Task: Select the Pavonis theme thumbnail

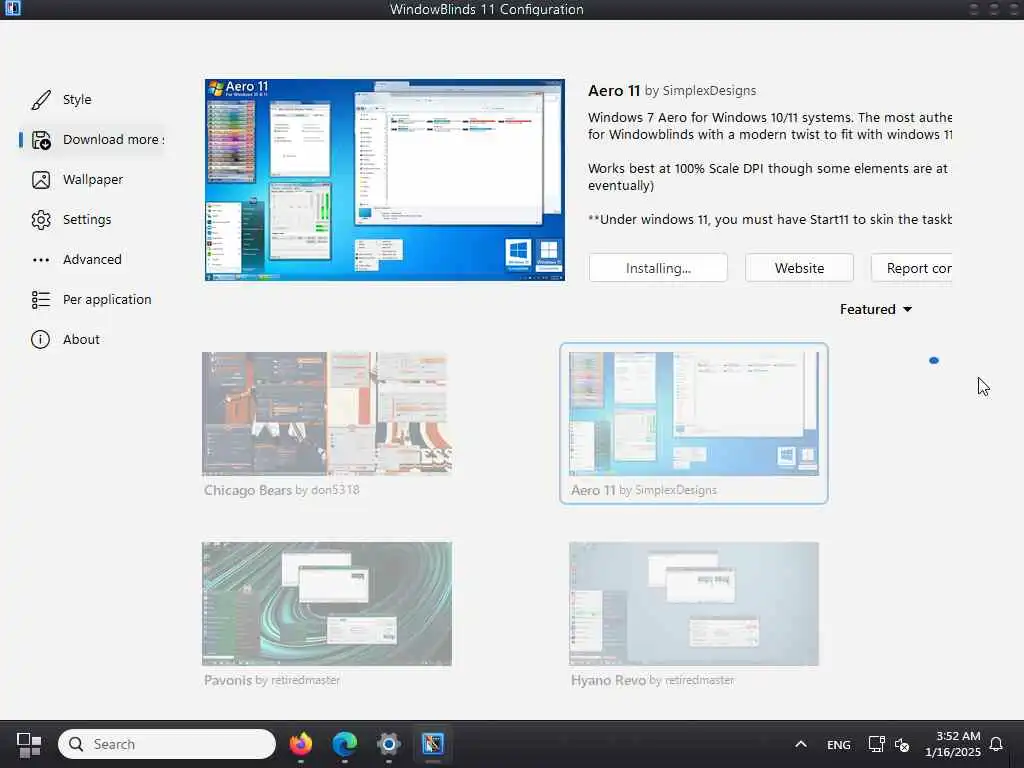Action: (327, 603)
